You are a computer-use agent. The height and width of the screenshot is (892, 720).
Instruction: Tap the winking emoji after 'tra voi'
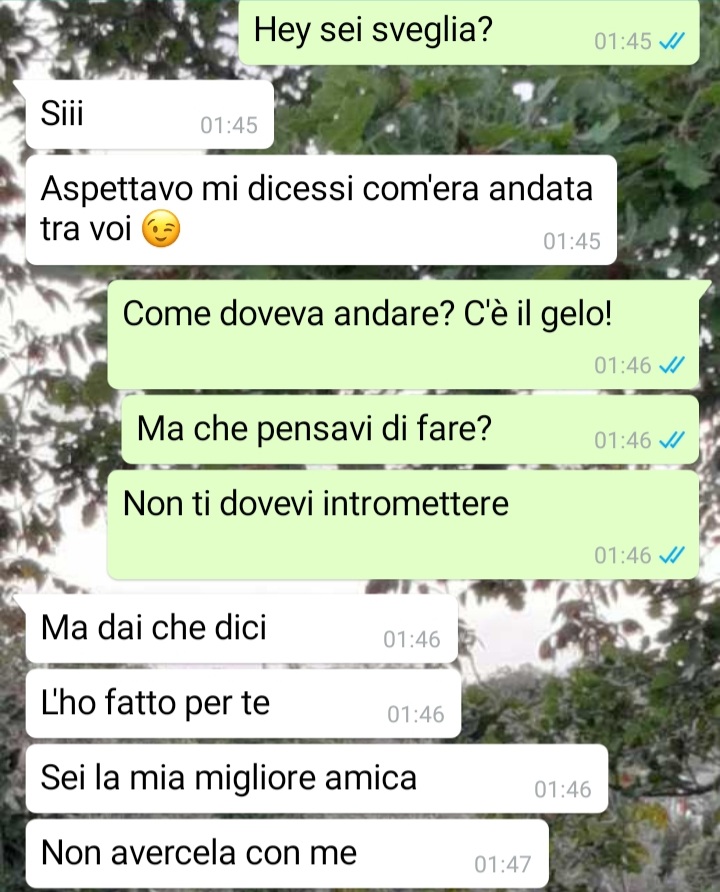[x=161, y=229]
